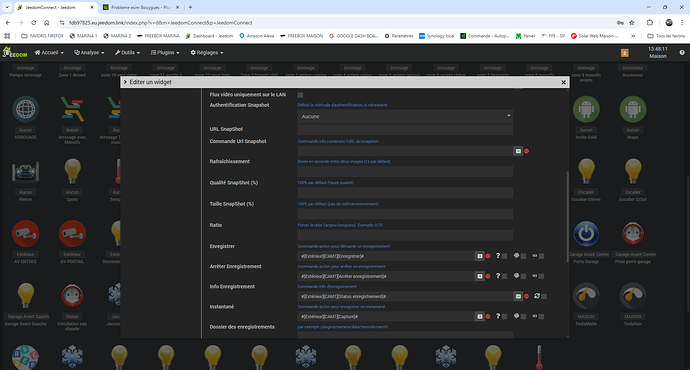Image resolution: width=690 pixels, height=370 pixels.
Task: Remove the Info Enregistrement command
Action: (x=527, y=297)
